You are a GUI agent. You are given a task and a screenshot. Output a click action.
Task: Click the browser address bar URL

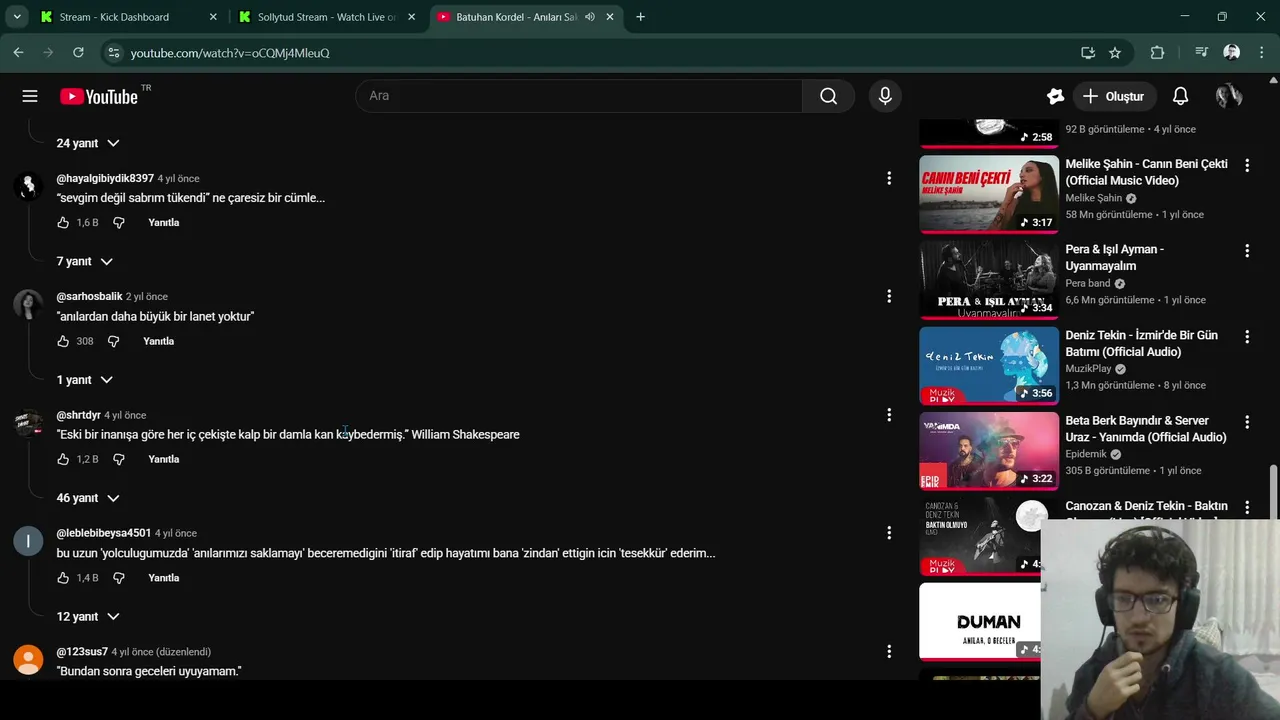click(x=229, y=53)
